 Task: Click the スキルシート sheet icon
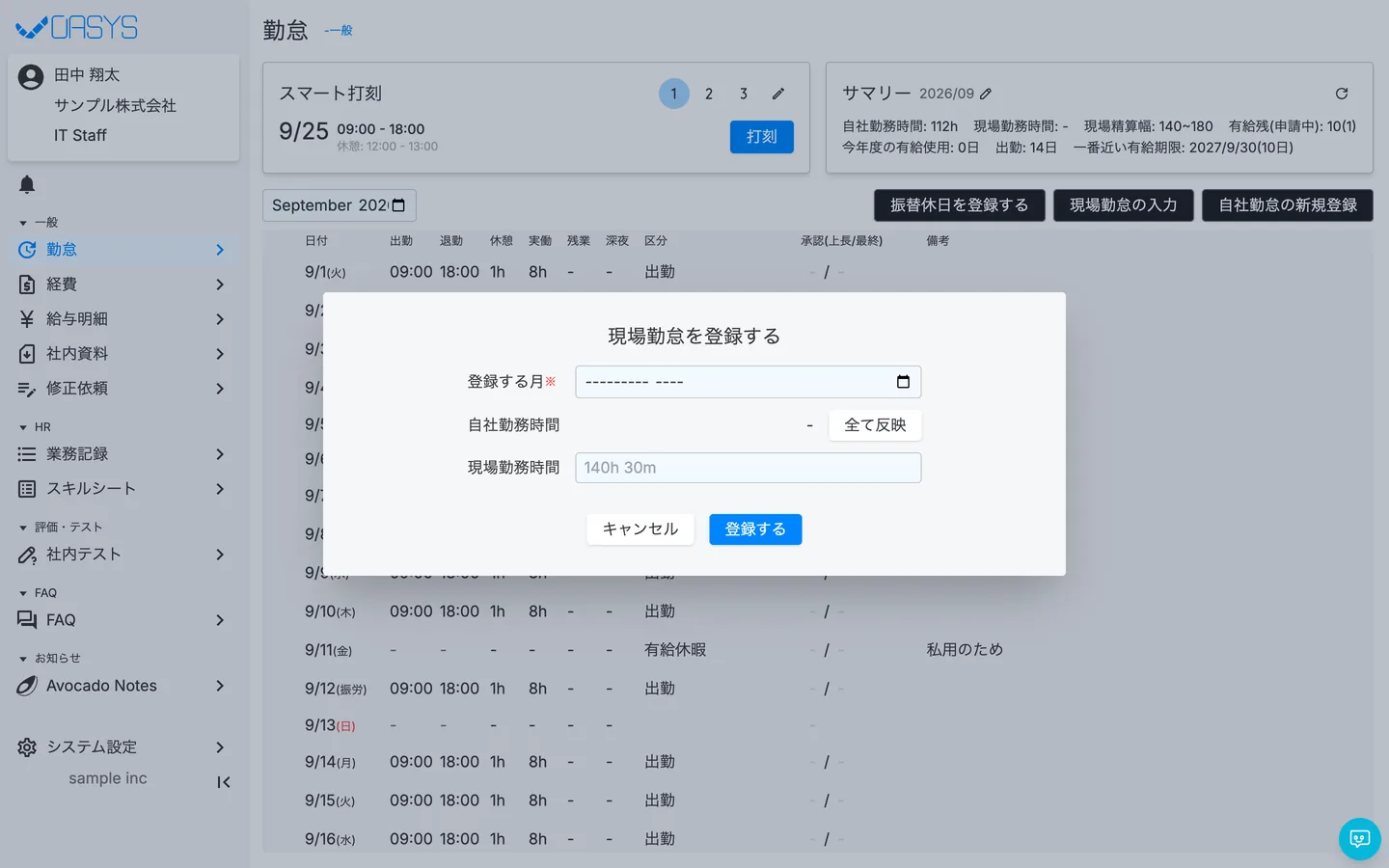coord(27,489)
